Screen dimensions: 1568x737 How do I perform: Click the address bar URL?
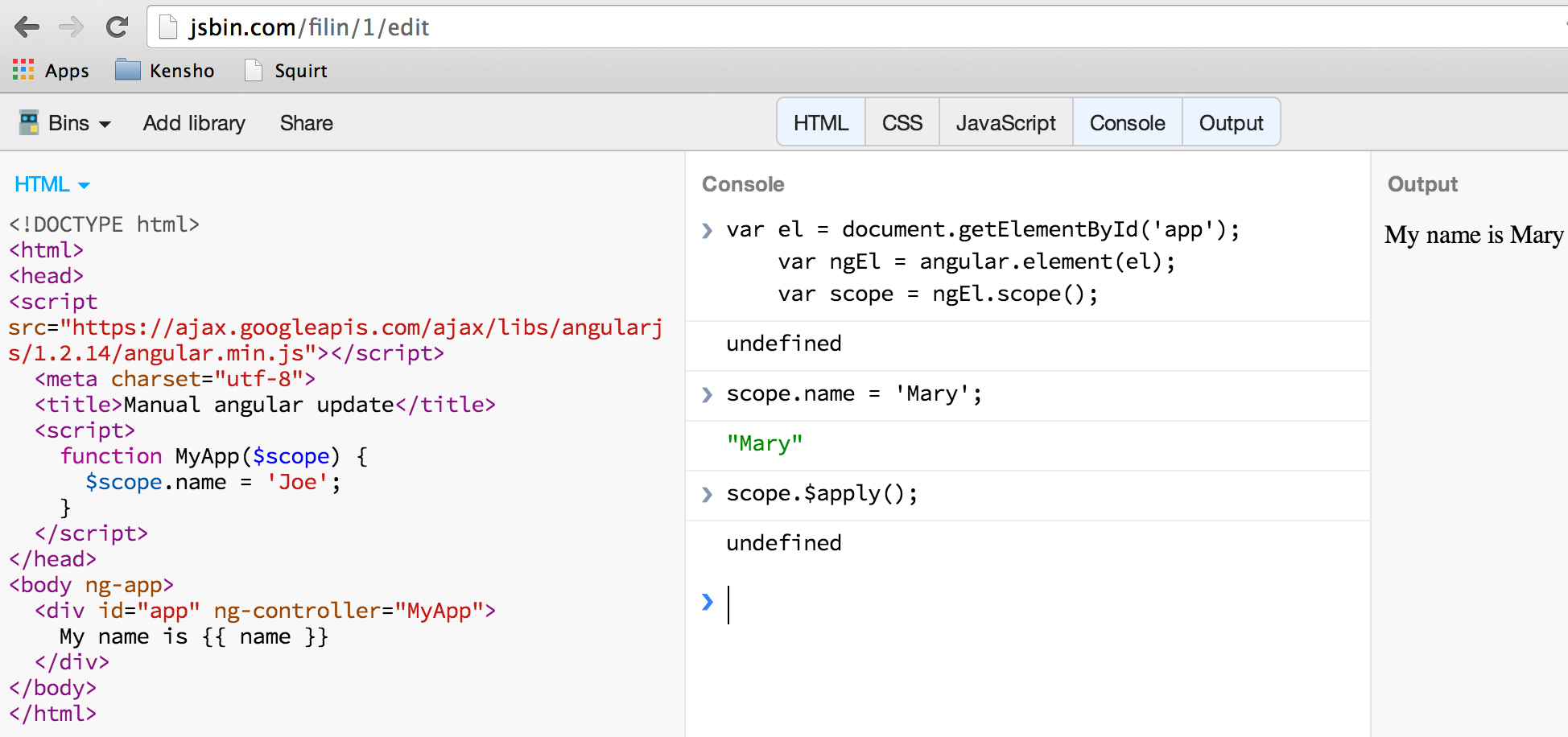tap(309, 27)
